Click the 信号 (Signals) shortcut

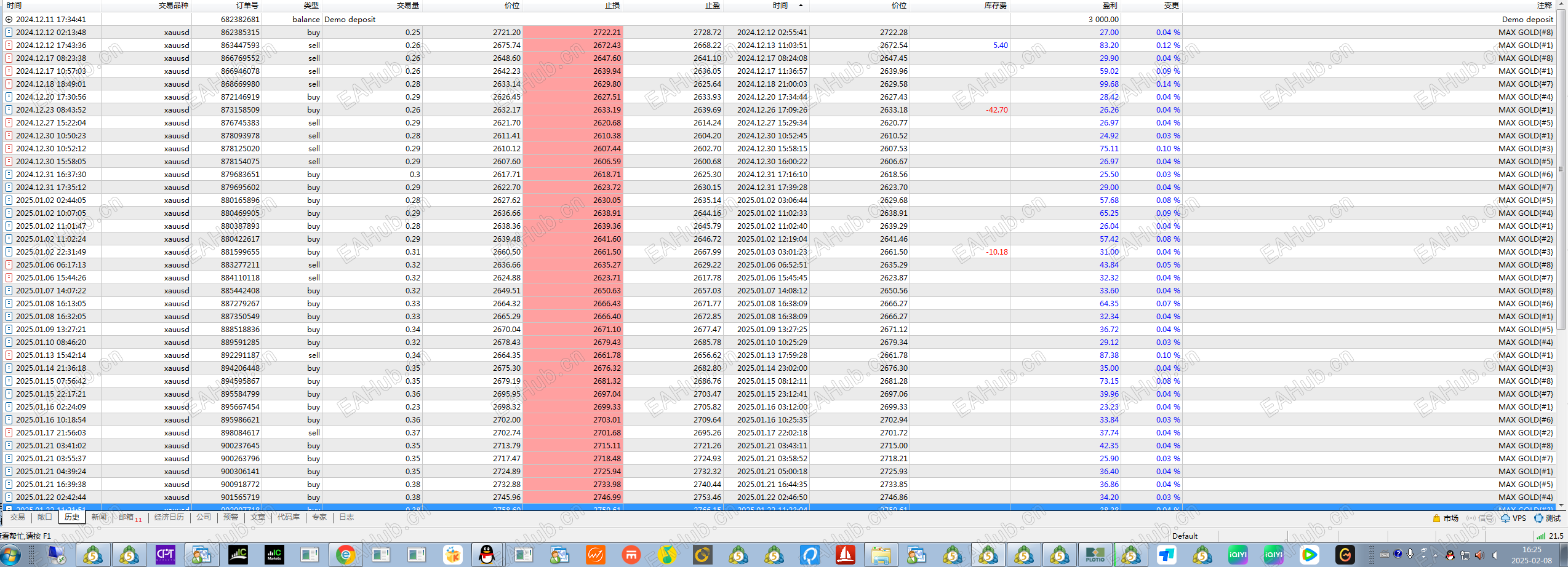pyautogui.click(x=1480, y=518)
